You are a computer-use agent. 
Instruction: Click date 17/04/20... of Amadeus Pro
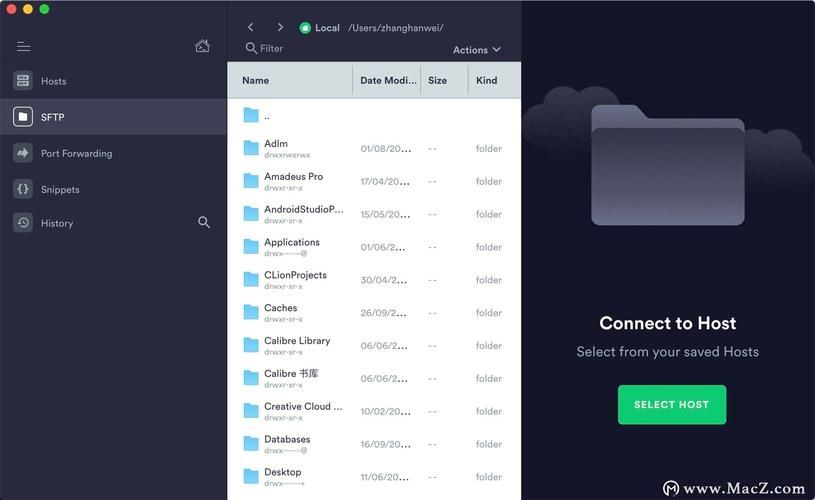coord(385,181)
